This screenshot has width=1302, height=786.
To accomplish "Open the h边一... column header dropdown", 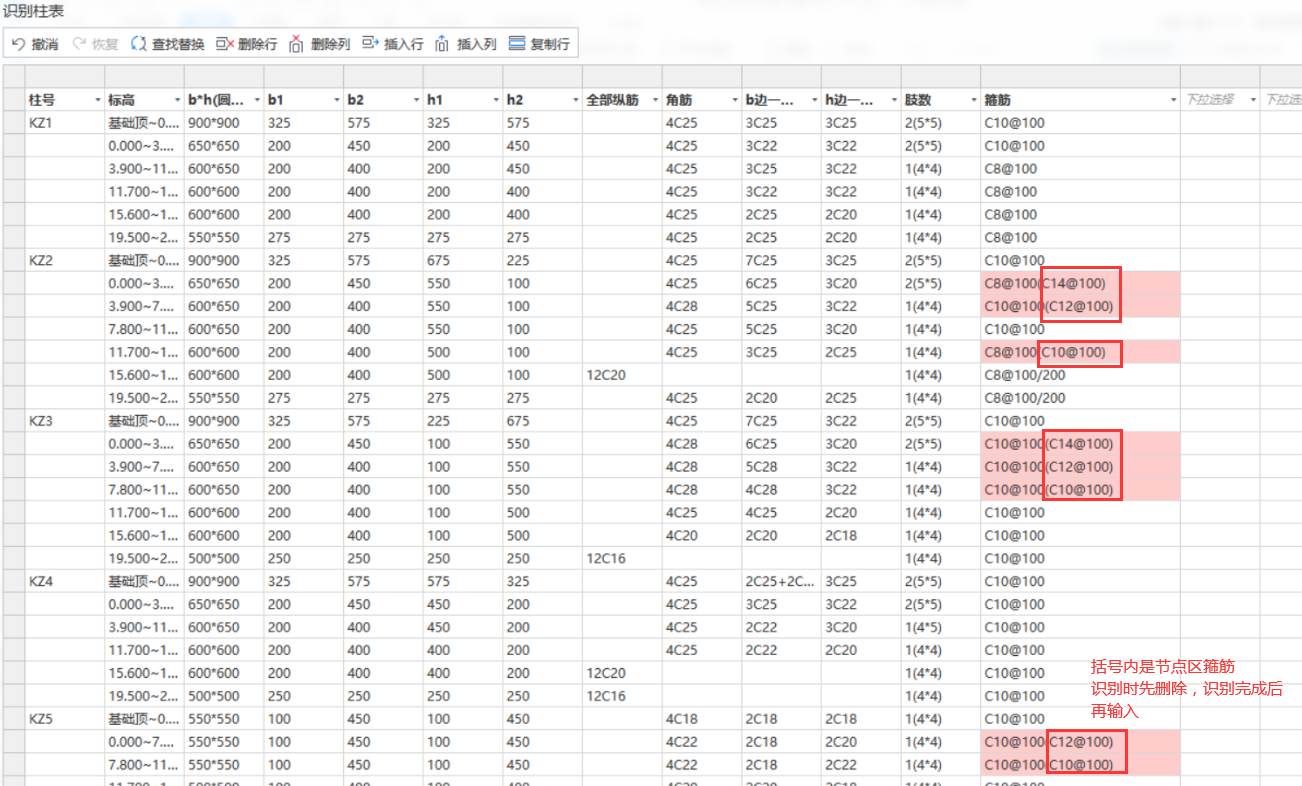I will click(x=894, y=100).
